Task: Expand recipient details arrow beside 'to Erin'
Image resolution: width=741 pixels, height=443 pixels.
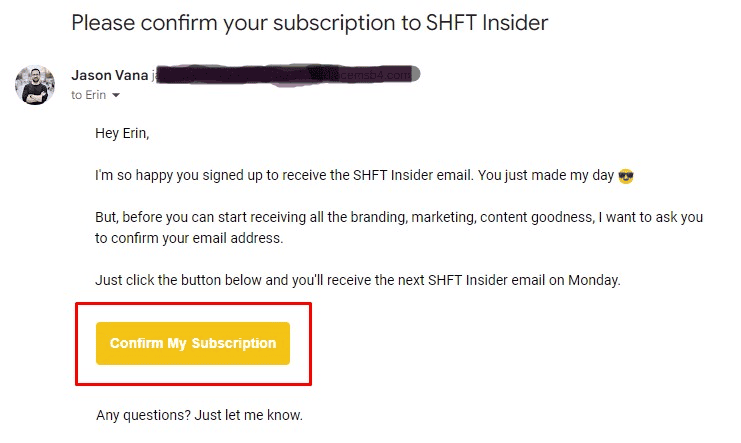Action: [x=116, y=96]
